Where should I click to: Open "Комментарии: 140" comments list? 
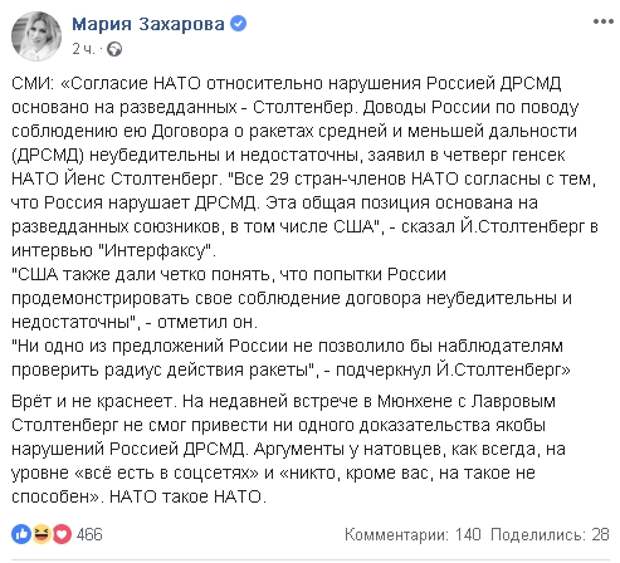(x=413, y=535)
